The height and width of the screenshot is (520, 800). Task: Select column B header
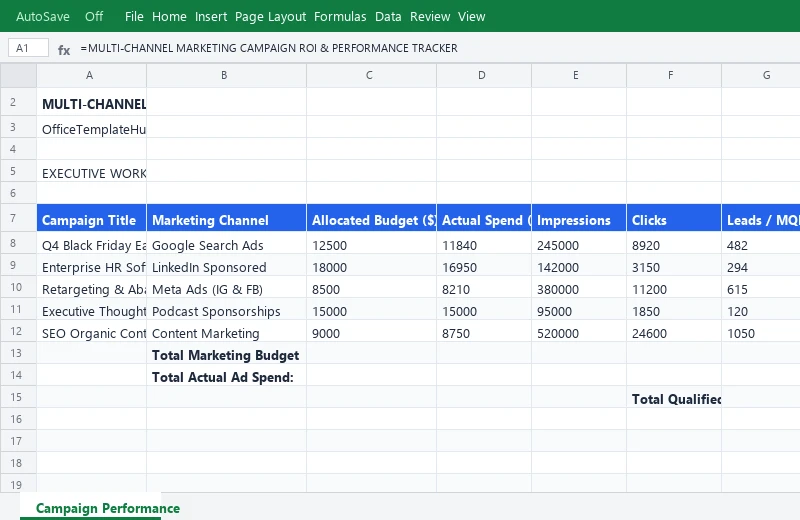click(x=227, y=76)
